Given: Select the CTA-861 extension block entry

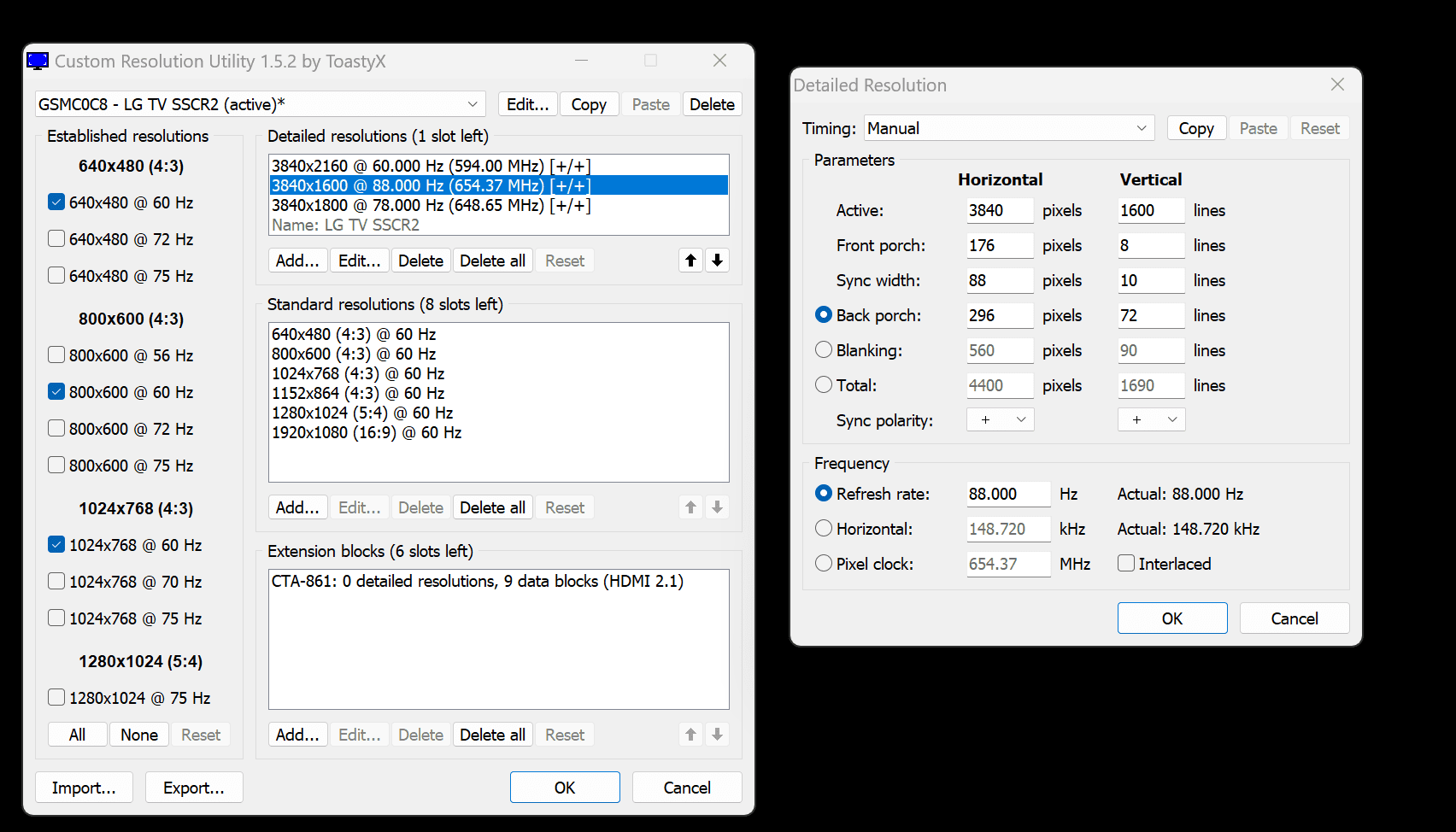Looking at the screenshot, I should click(499, 581).
